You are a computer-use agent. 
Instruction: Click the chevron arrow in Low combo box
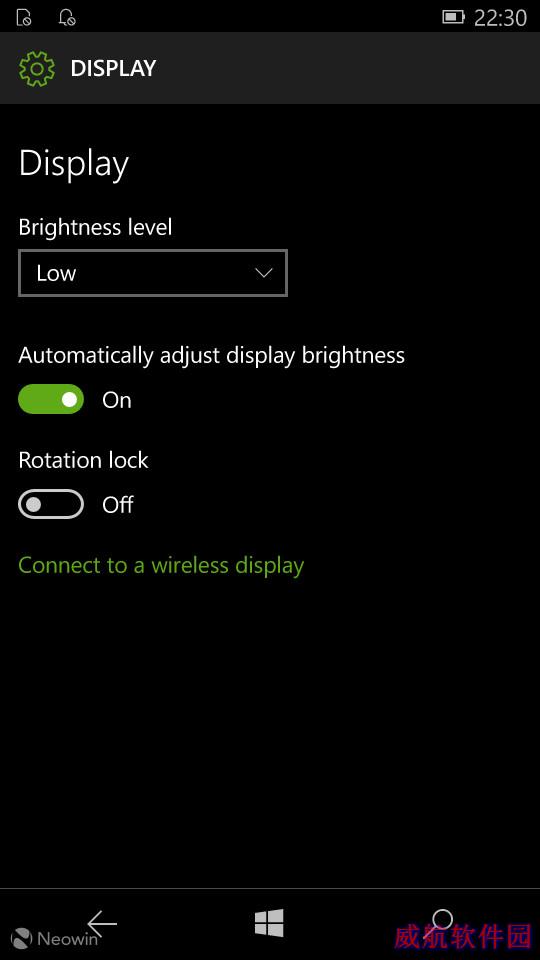click(264, 273)
